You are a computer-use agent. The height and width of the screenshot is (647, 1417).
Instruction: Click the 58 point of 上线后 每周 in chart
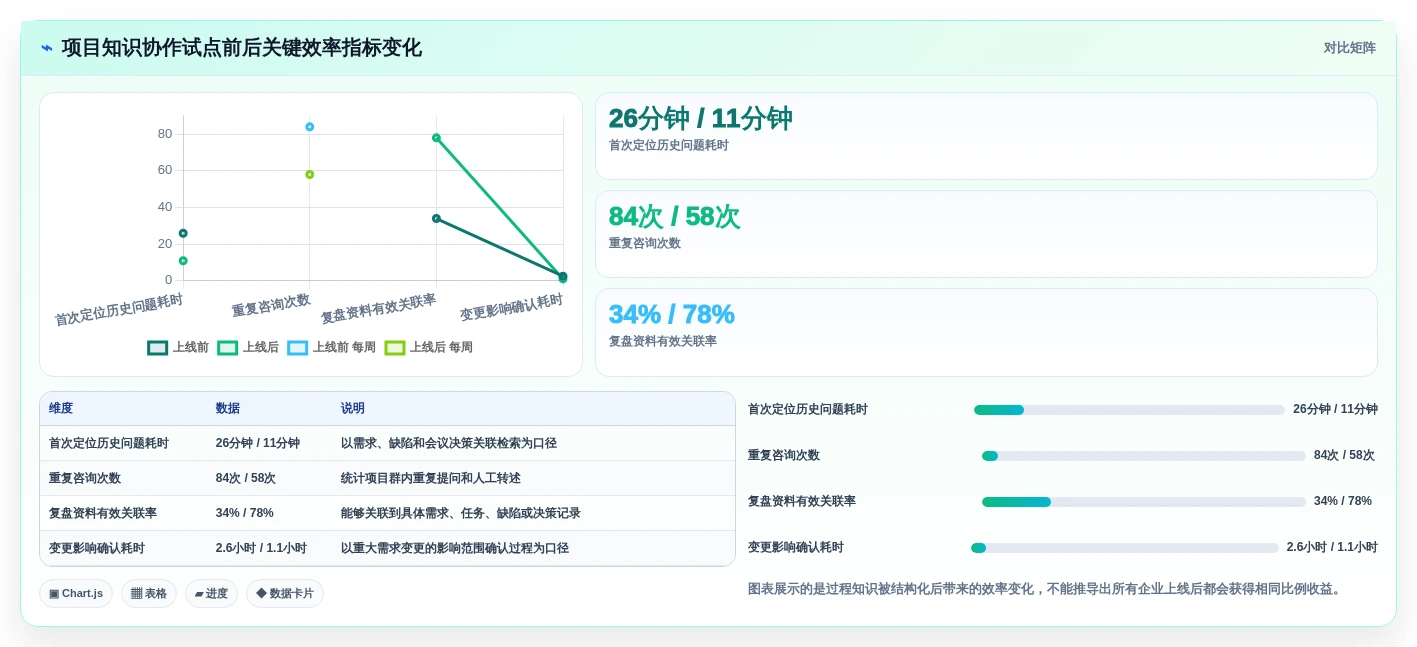point(310,175)
